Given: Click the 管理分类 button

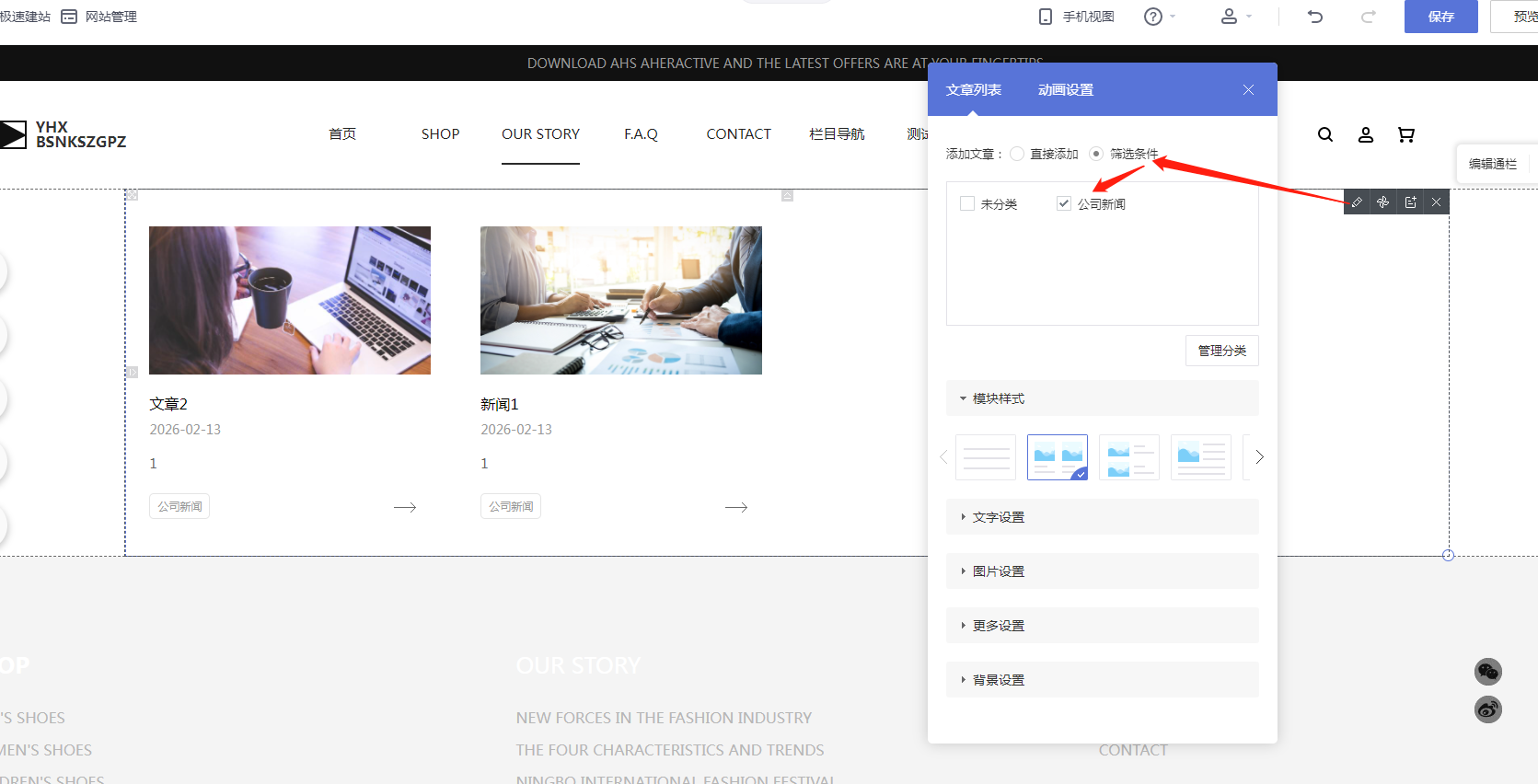Looking at the screenshot, I should [1221, 351].
